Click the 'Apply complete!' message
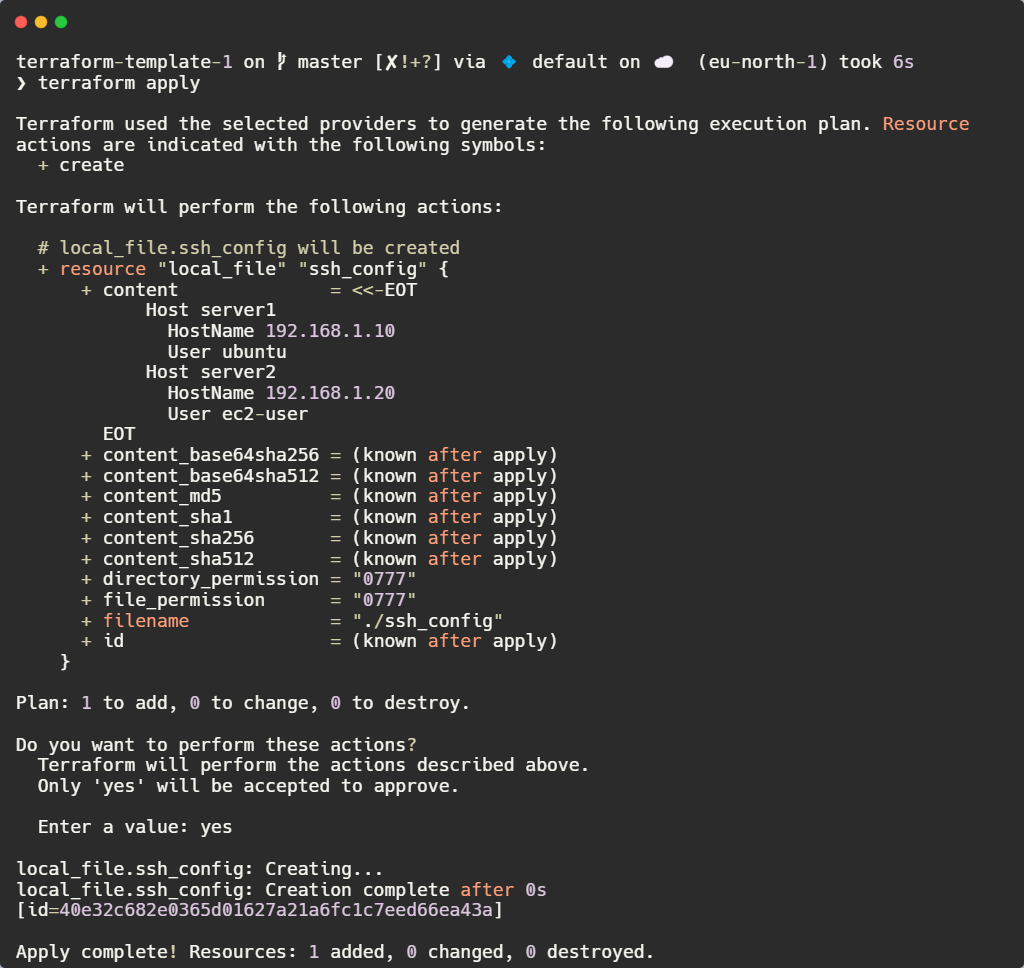 point(97,952)
